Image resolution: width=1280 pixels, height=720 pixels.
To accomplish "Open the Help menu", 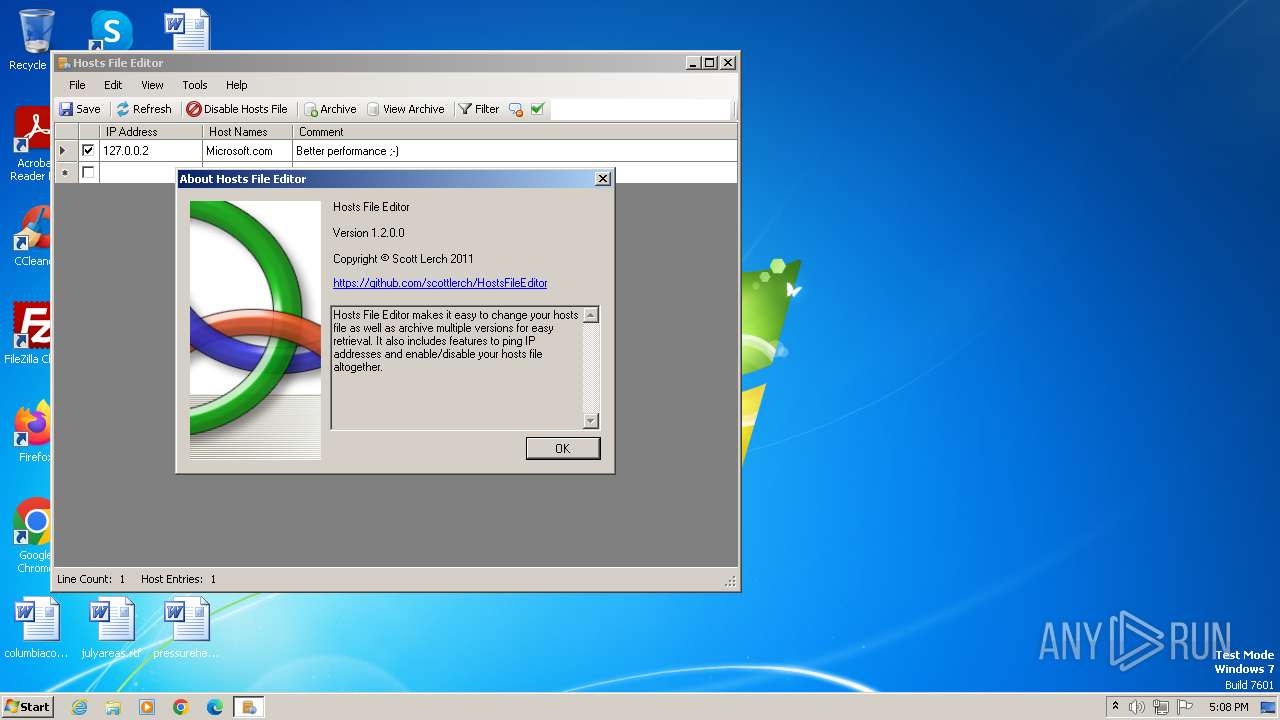I will pos(236,85).
